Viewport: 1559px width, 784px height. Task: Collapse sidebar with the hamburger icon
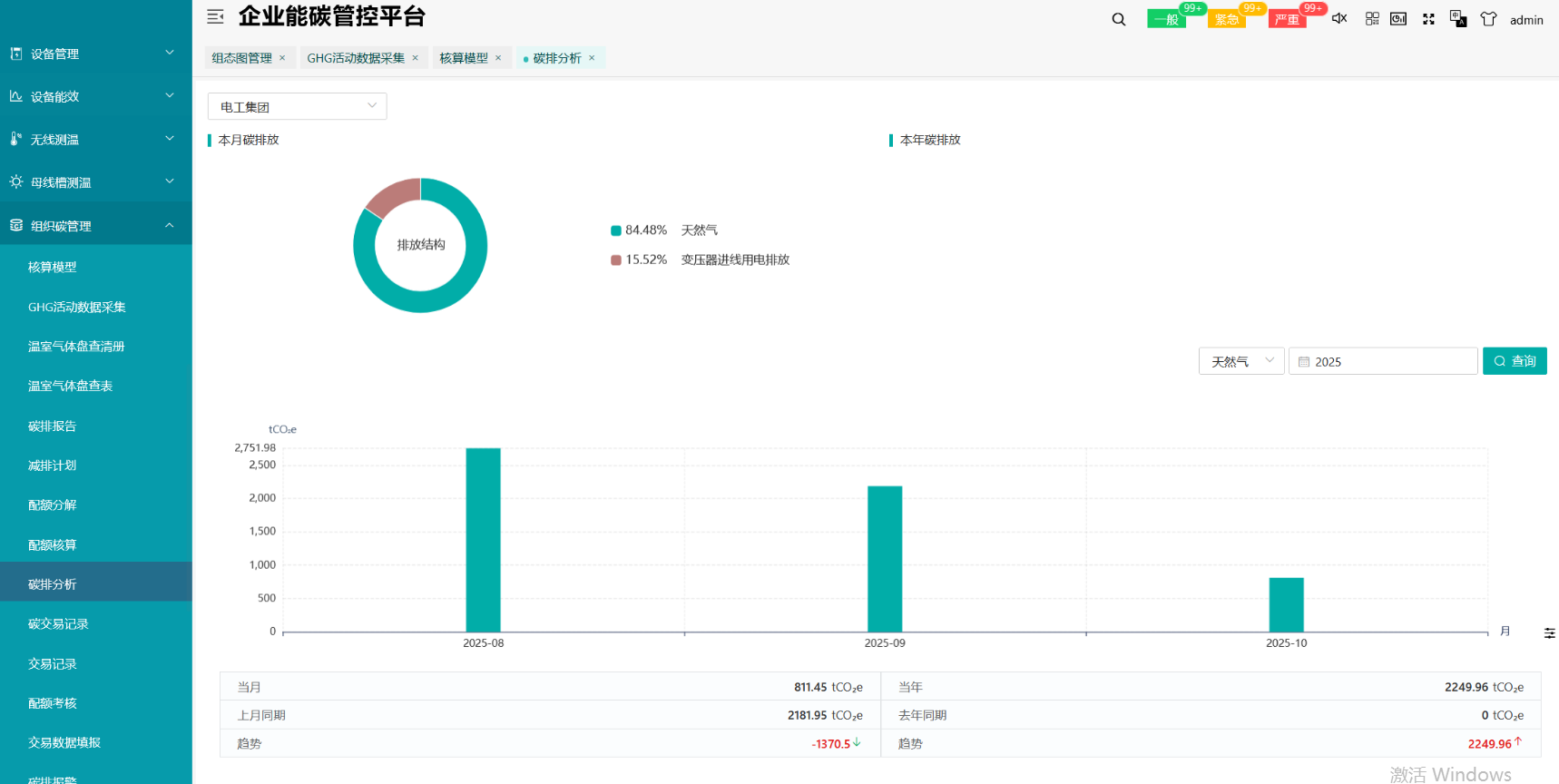[x=215, y=16]
